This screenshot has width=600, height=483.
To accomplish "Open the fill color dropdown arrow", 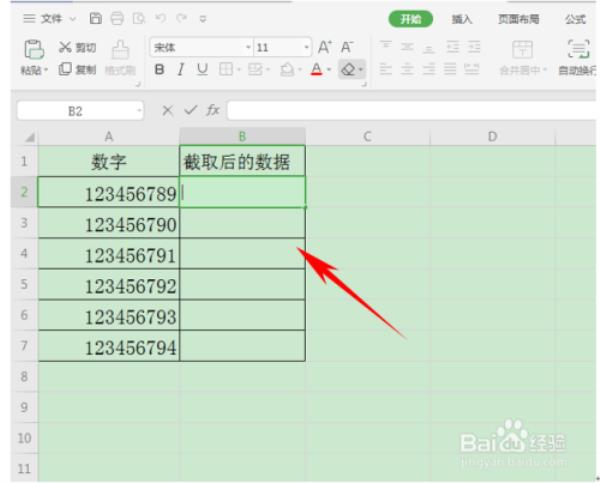I will coord(299,70).
